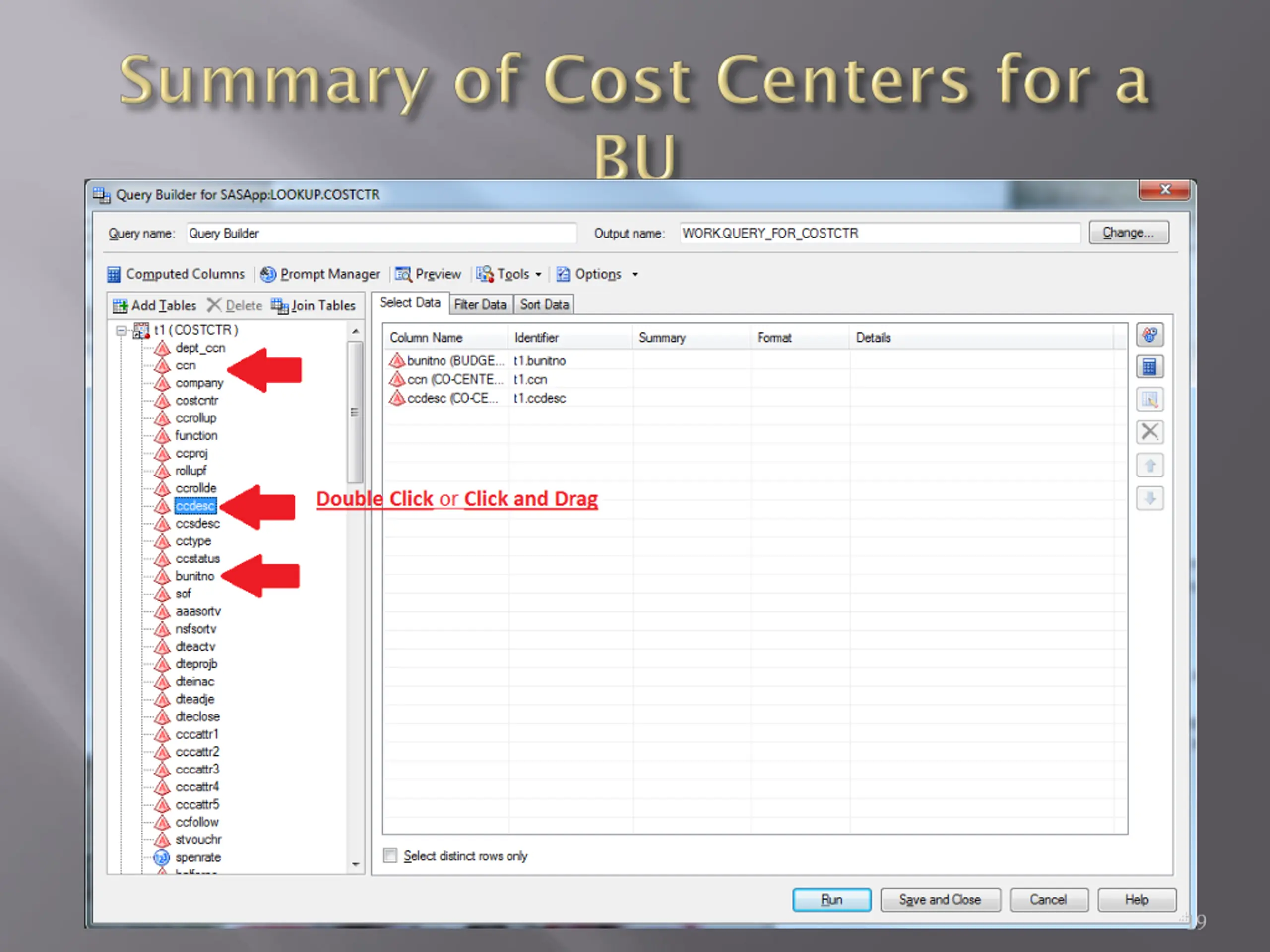
Task: Click the move column up arrow
Action: click(x=1149, y=465)
